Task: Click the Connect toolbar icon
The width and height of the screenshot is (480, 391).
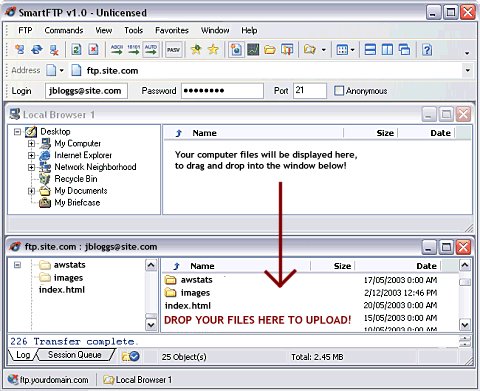Action: point(20,50)
